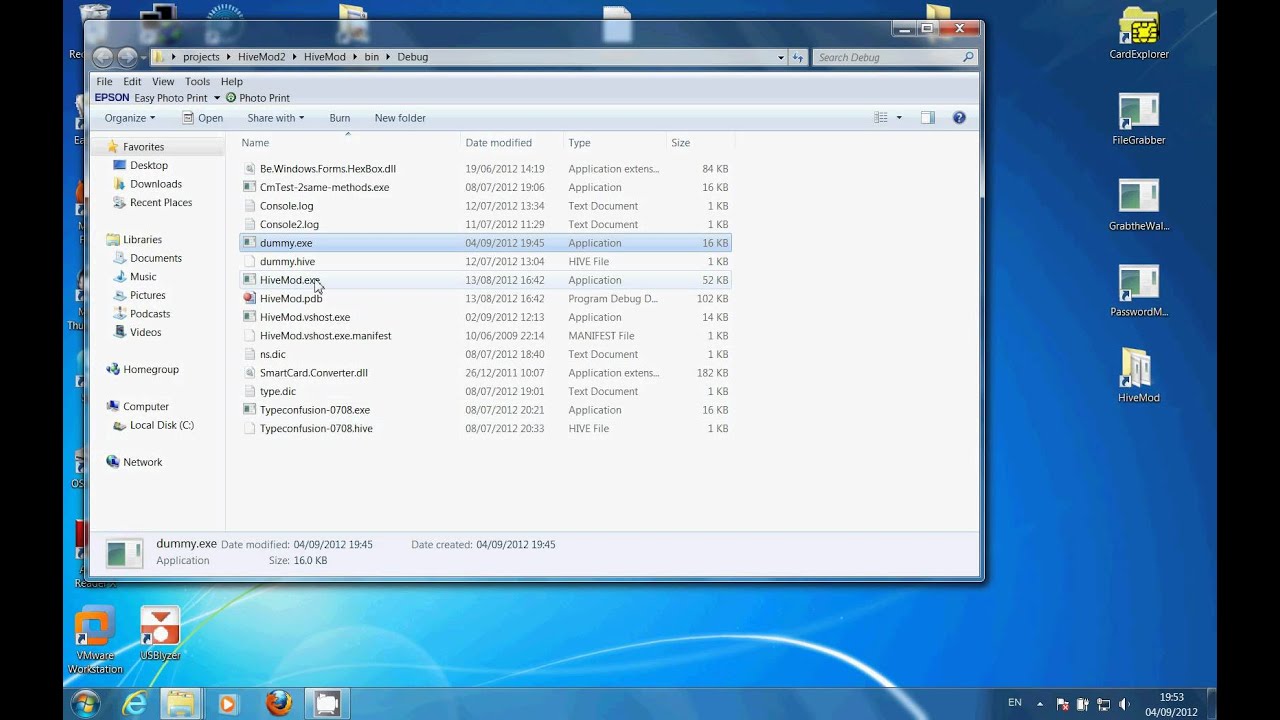The height and width of the screenshot is (720, 1280).
Task: Select USBlyzer desktop icon
Action: pyautogui.click(x=160, y=635)
